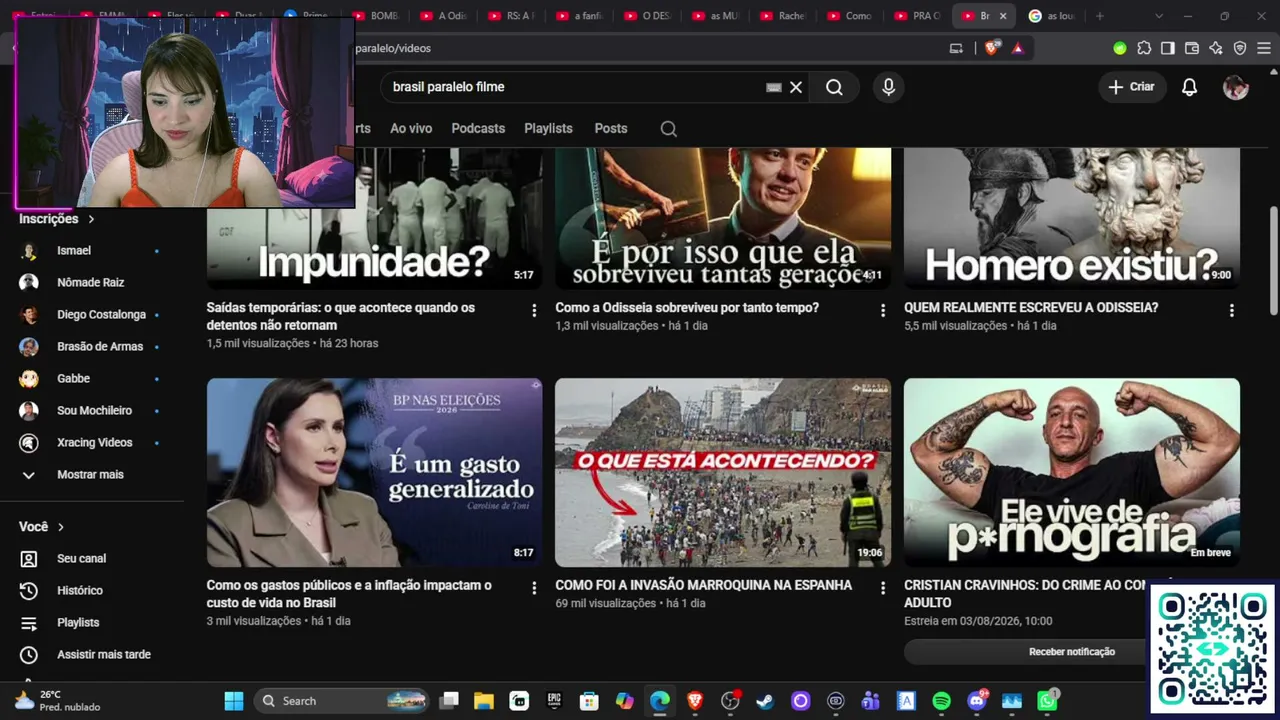Switch to the Ao vivo channel tab

tap(411, 128)
